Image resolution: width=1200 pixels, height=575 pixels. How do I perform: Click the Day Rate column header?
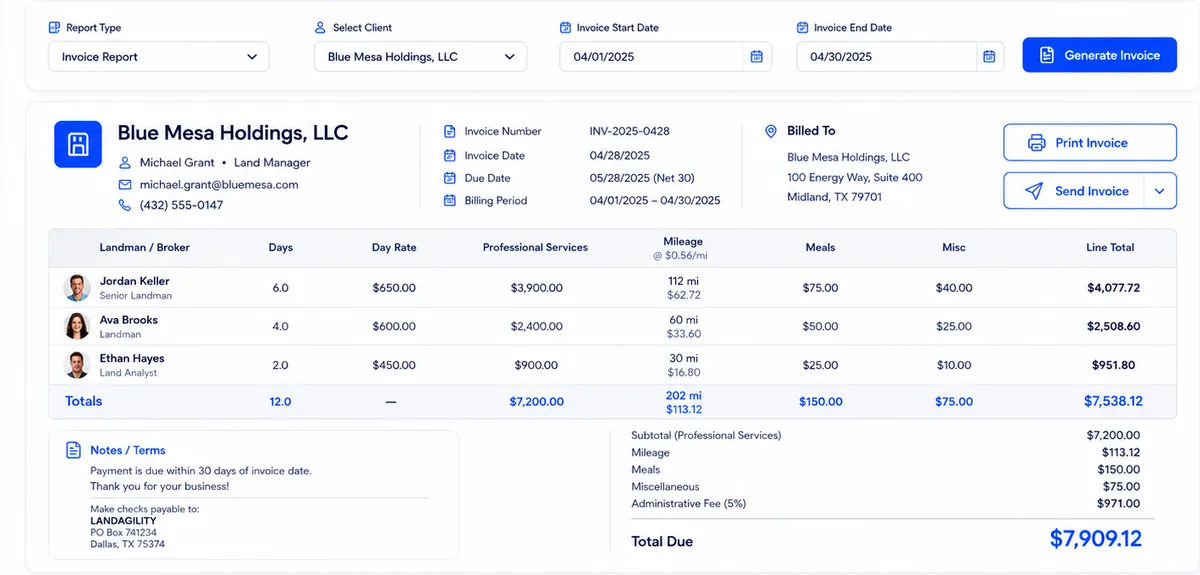394,247
